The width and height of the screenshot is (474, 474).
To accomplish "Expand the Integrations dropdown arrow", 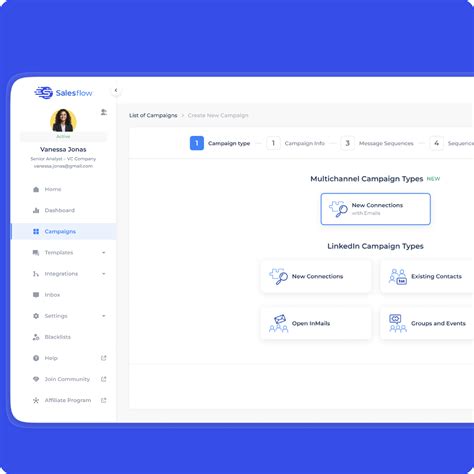I will pos(104,274).
